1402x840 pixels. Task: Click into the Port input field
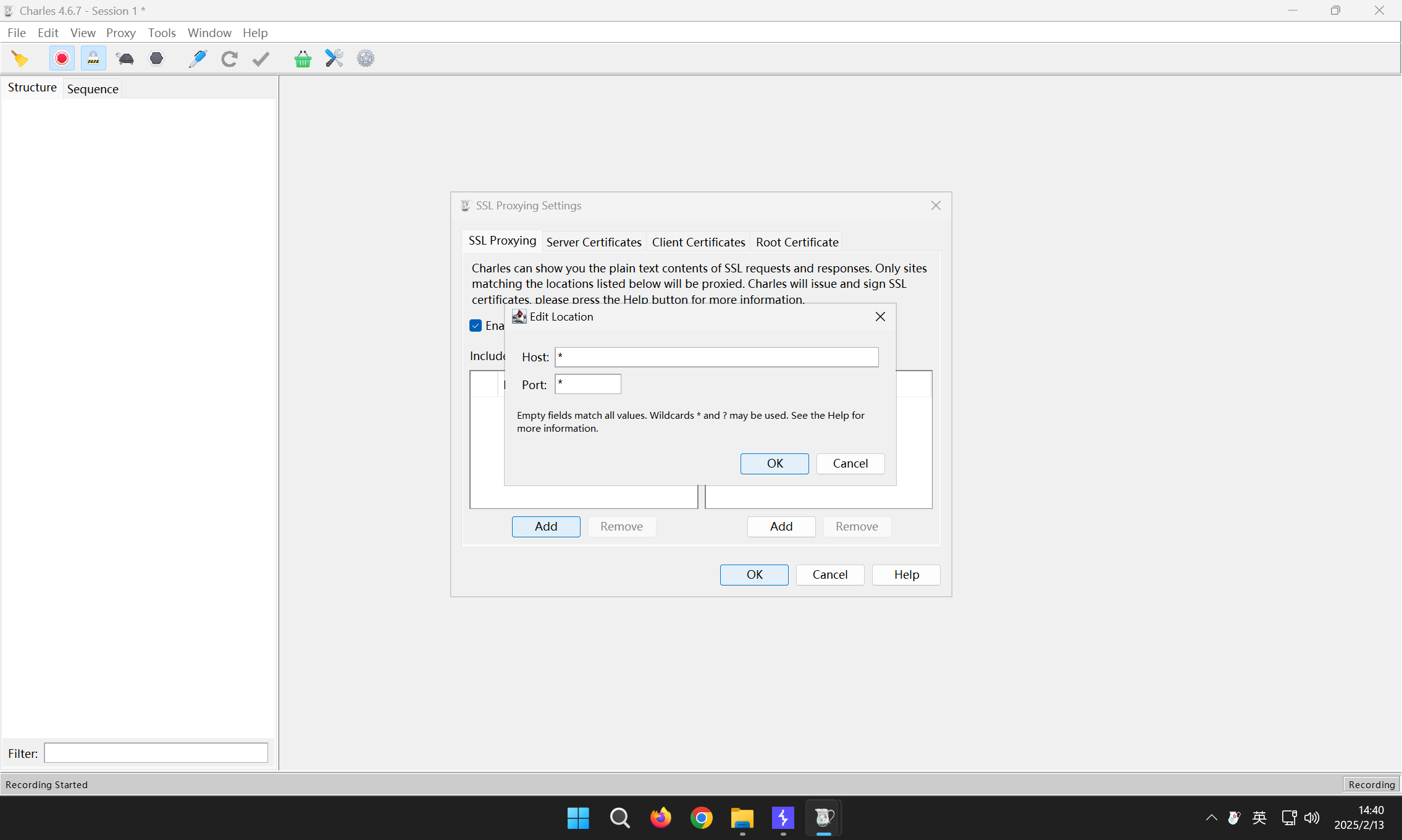[x=587, y=384]
